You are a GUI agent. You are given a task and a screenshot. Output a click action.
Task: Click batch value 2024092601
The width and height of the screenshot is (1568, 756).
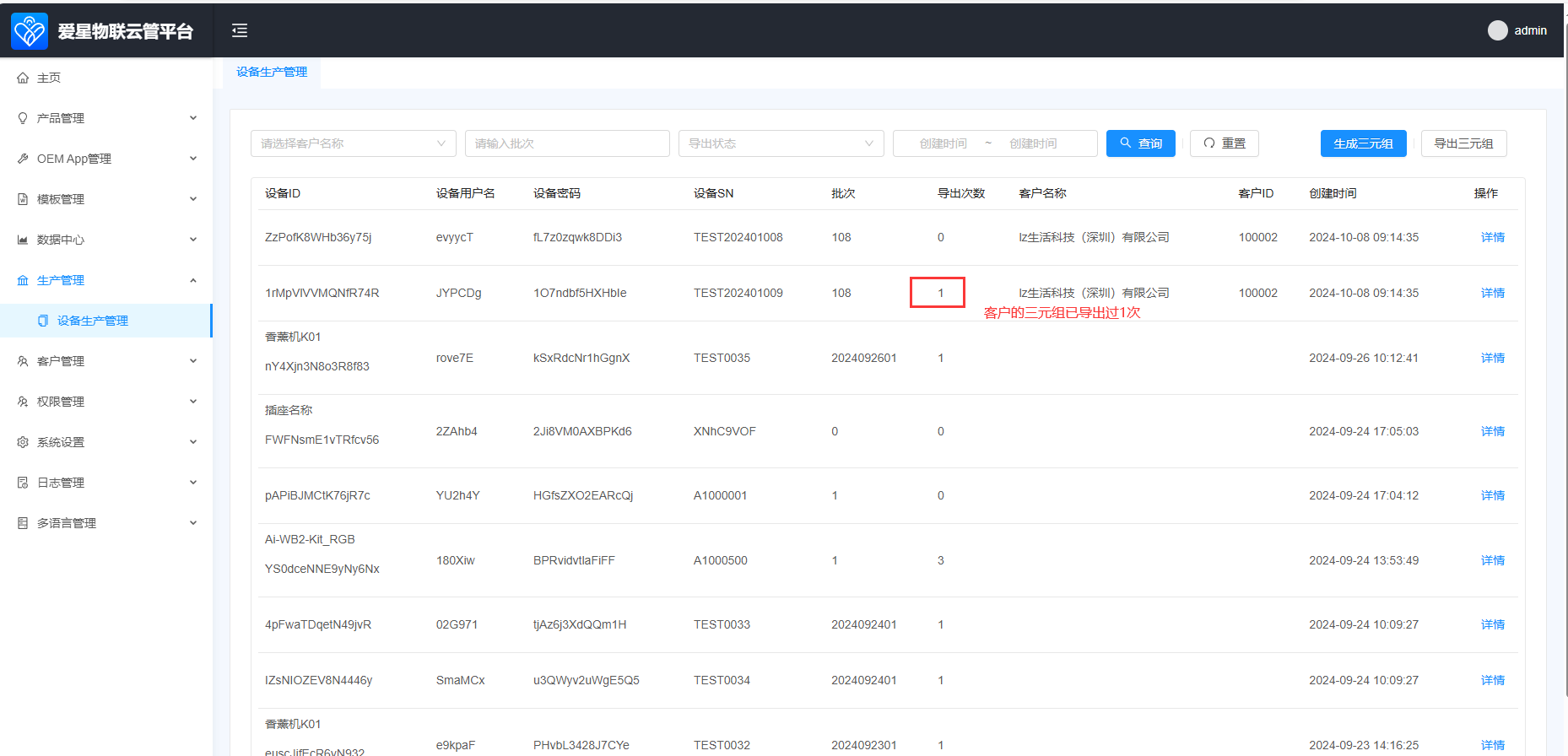click(863, 358)
